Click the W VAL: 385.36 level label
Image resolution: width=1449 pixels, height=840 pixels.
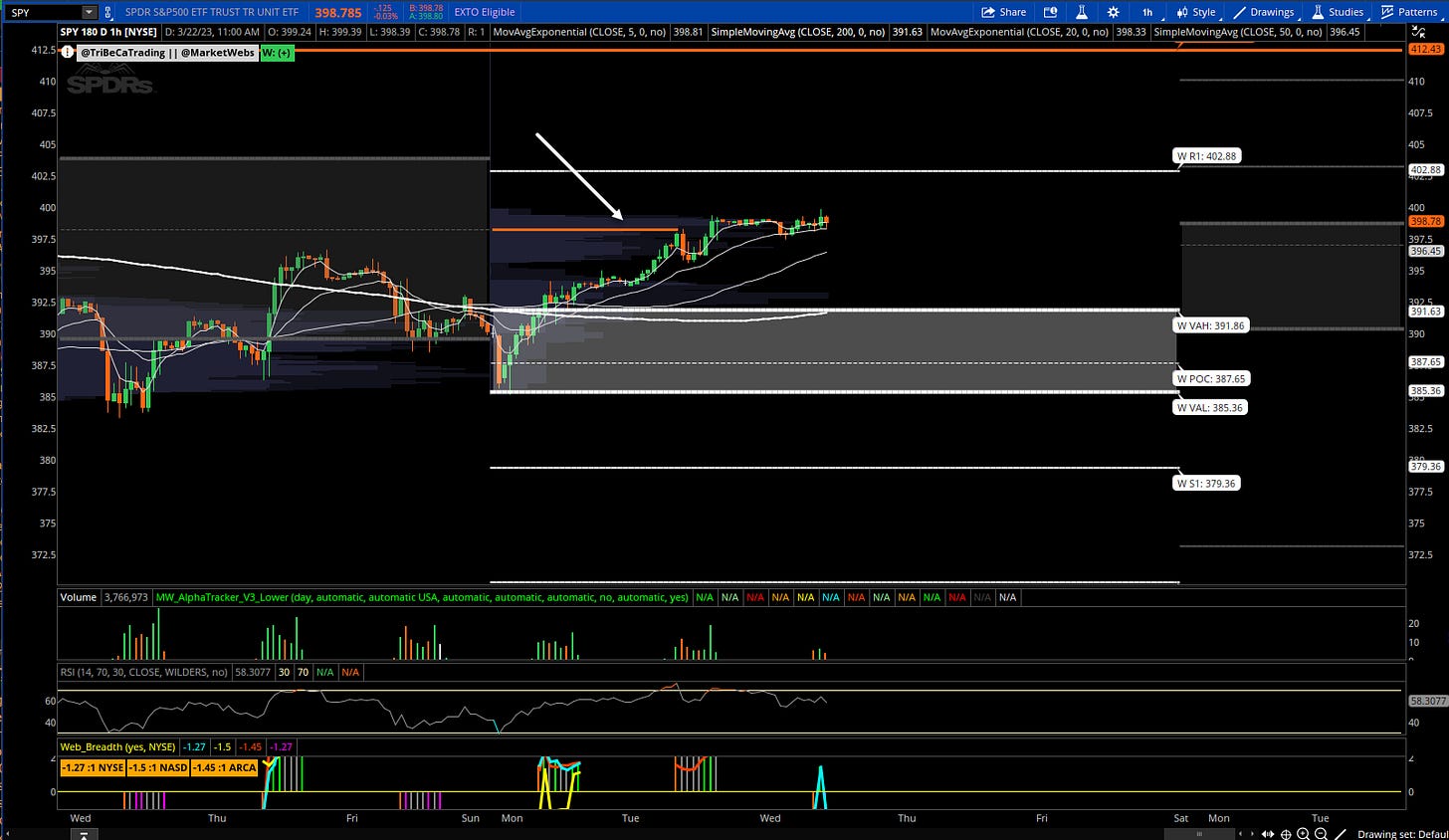click(1209, 407)
